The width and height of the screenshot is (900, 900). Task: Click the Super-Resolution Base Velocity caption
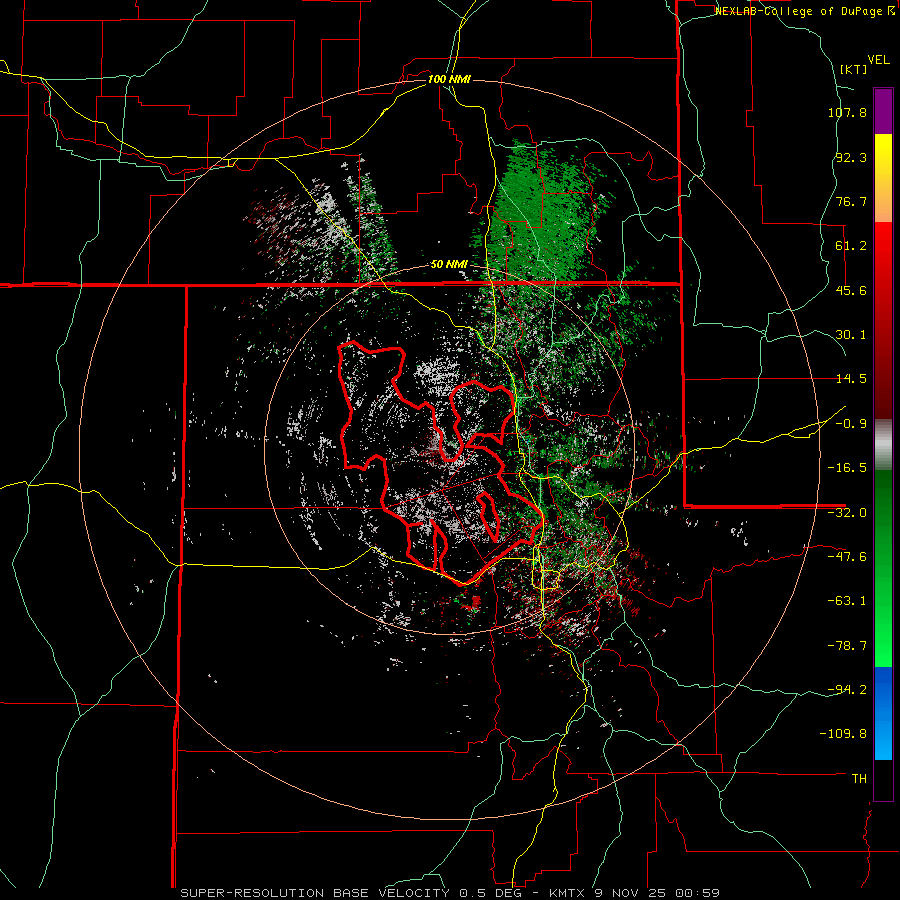(449, 893)
